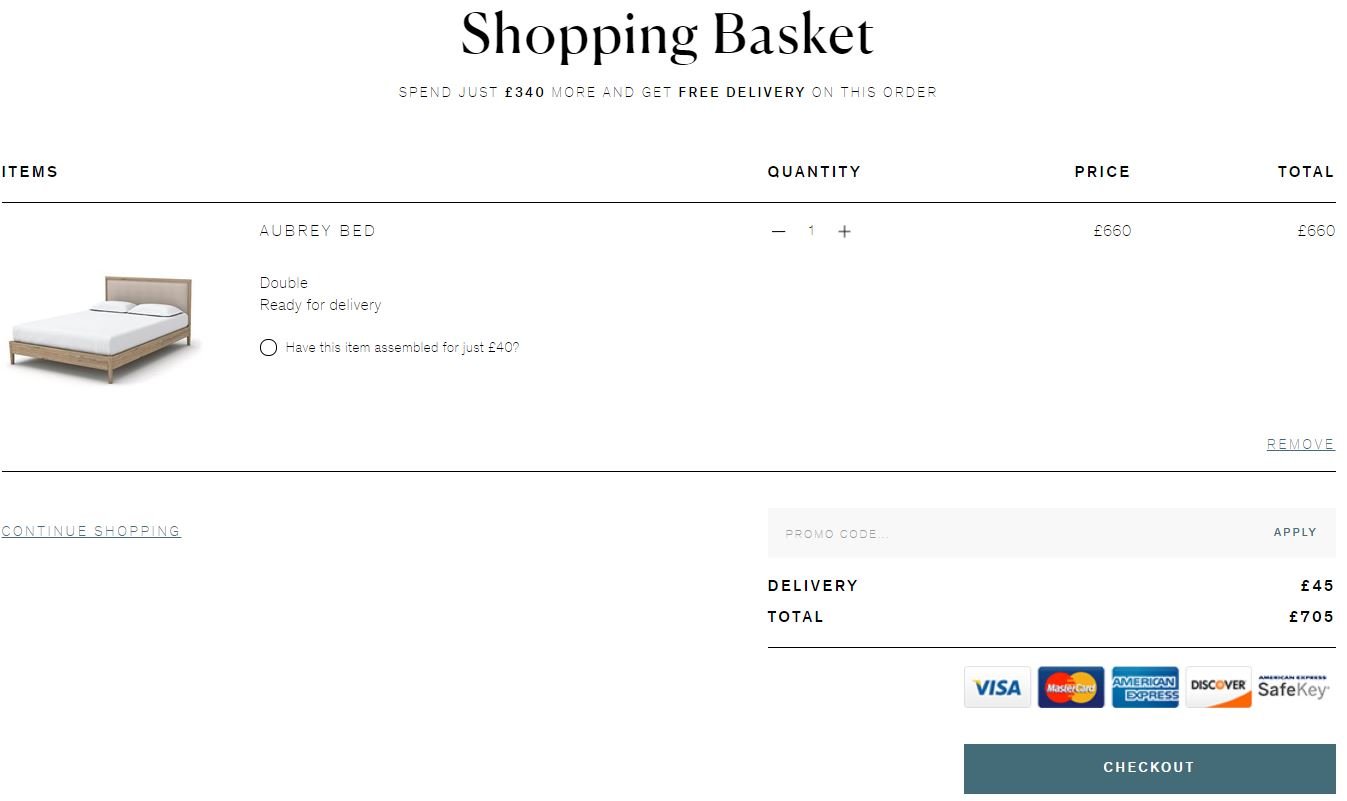Decrease Aubrey Bed quantity with minus icon

[778, 231]
